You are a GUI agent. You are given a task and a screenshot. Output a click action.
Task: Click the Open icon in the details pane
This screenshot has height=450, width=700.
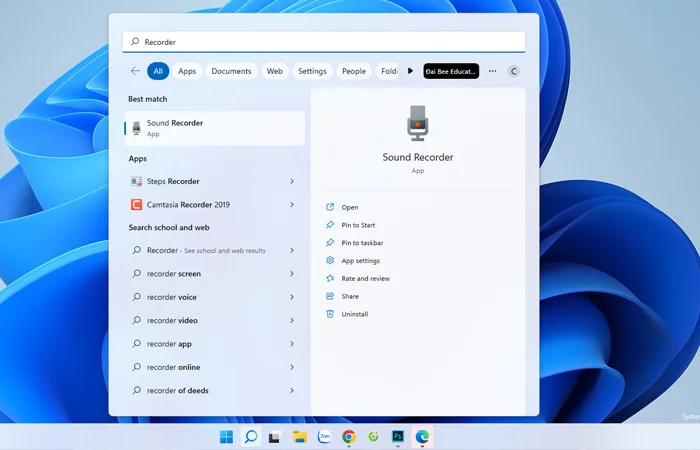click(x=330, y=207)
